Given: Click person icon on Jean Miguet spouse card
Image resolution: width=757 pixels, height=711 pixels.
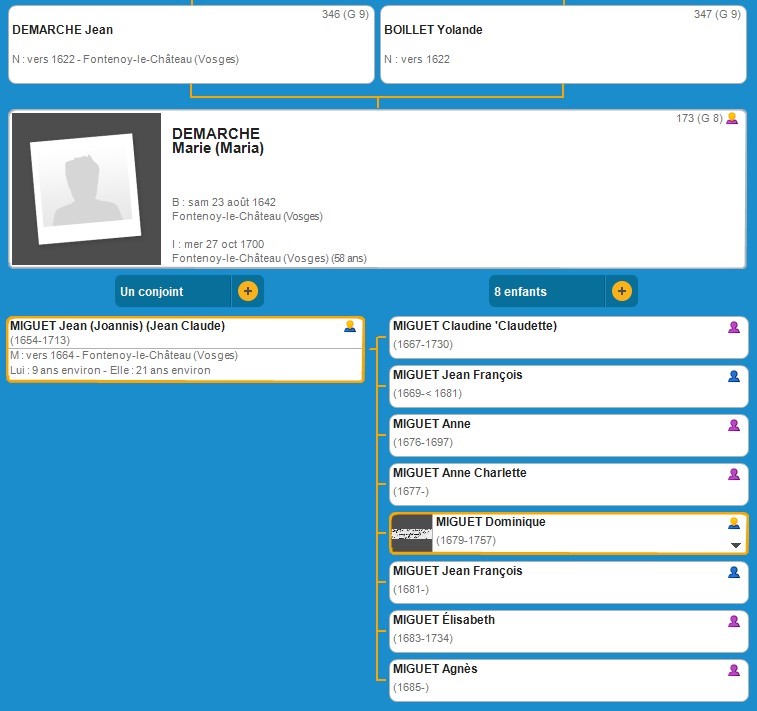Looking at the screenshot, I should [x=350, y=326].
